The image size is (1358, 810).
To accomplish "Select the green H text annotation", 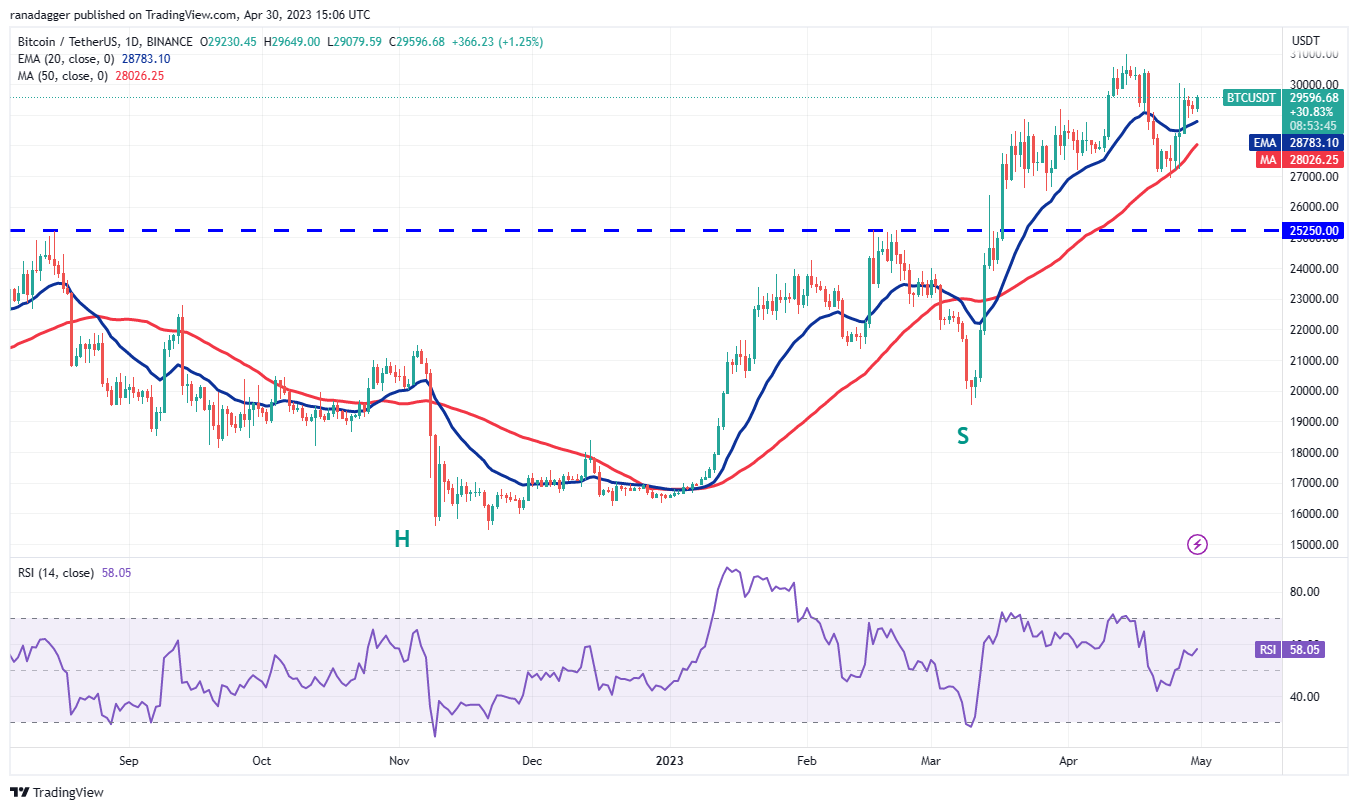I will [x=401, y=539].
